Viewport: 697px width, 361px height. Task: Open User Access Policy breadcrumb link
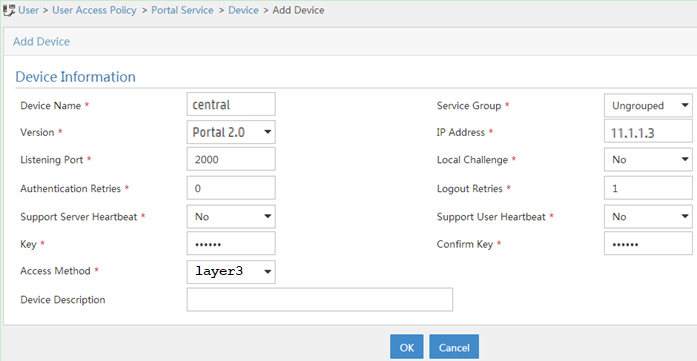94,10
